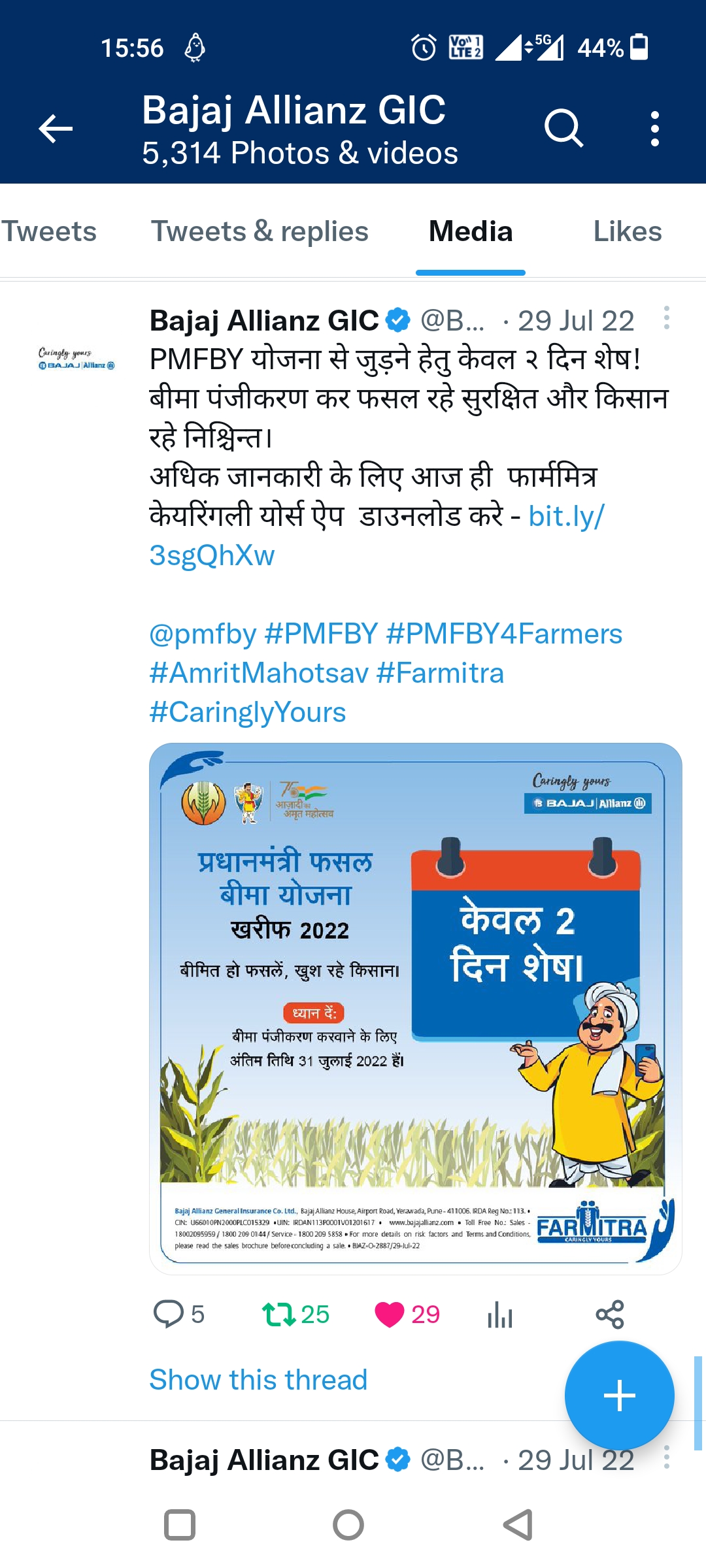Viewport: 706px width, 1568px height.
Task: Switch to the Tweets & replies tab
Action: tap(260, 231)
